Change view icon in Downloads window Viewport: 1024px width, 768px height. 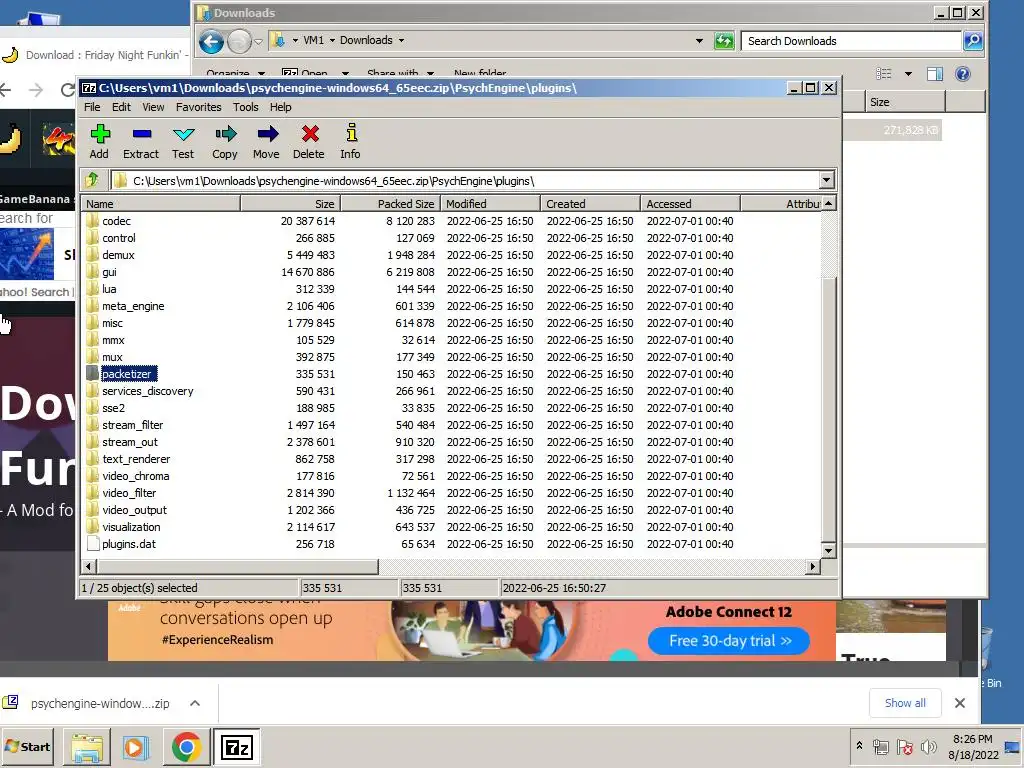tap(884, 74)
